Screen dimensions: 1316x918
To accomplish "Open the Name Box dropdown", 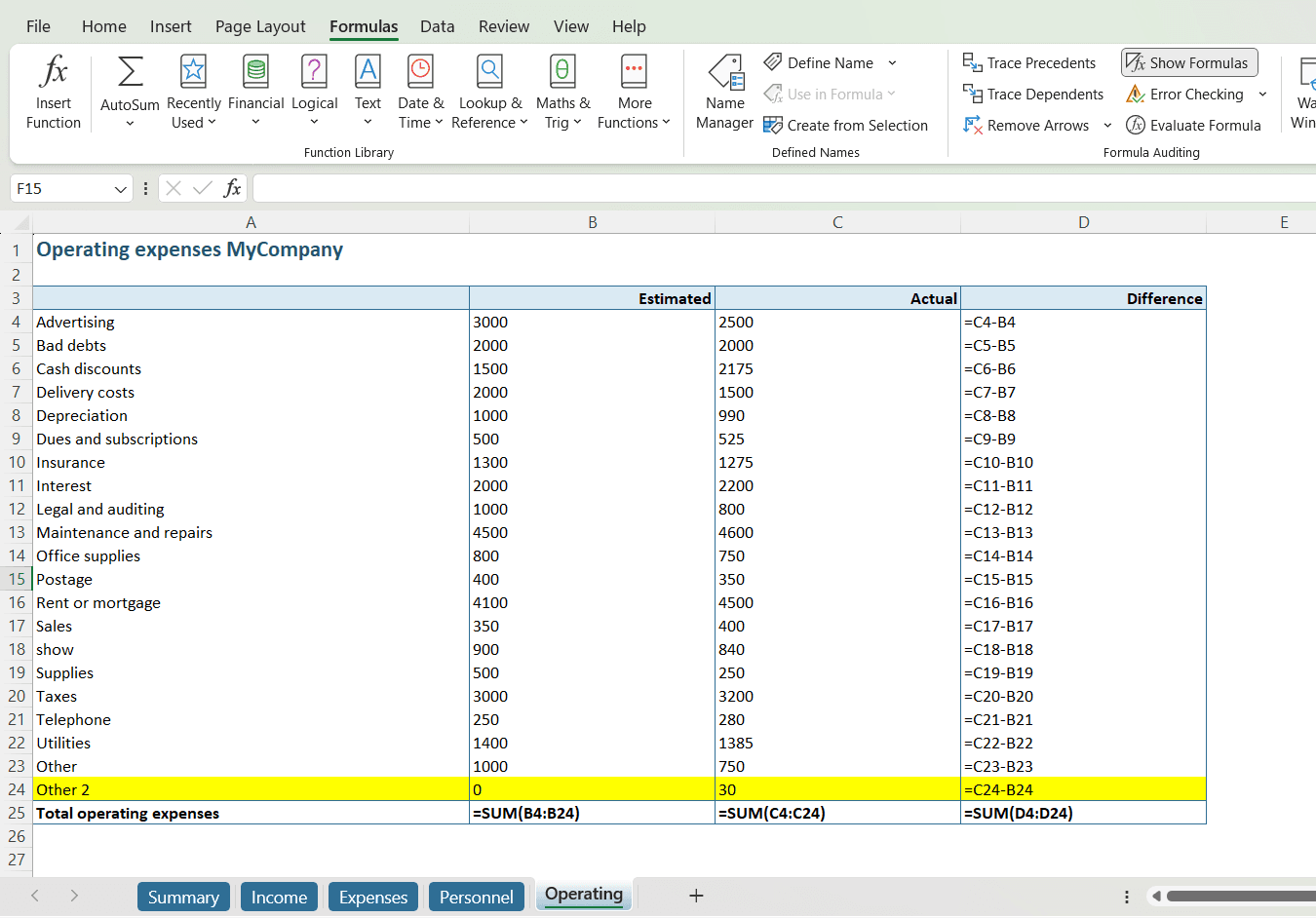I will [120, 188].
